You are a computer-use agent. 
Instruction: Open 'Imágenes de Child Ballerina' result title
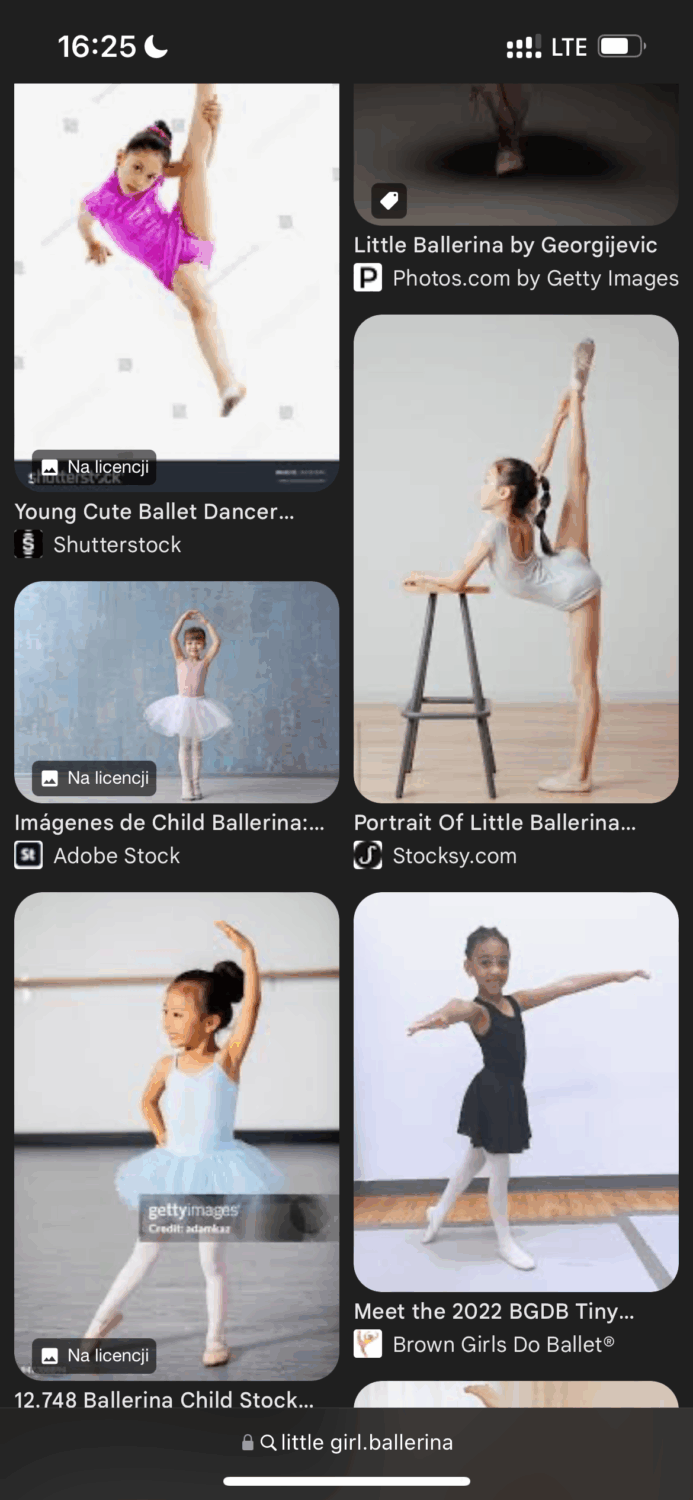[169, 823]
